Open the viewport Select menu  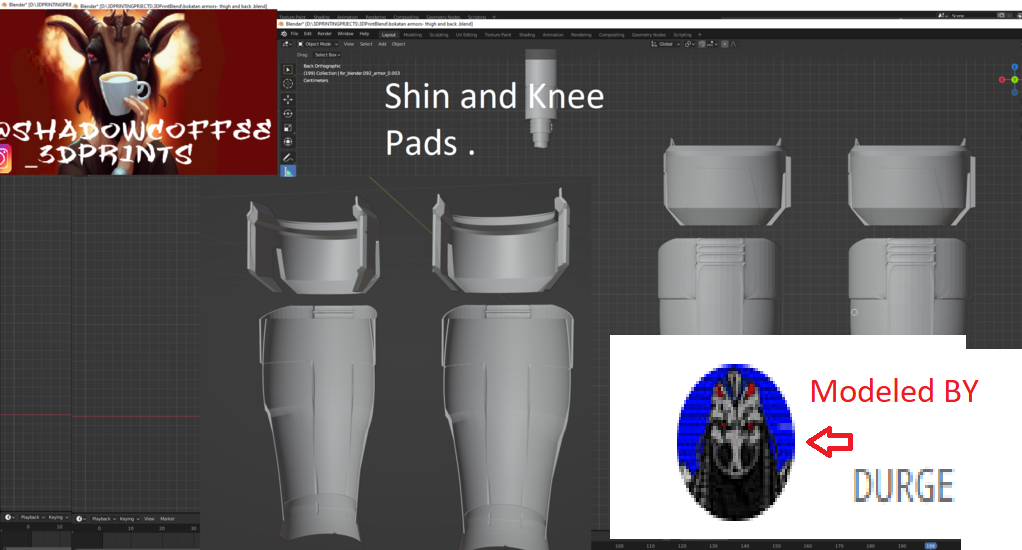click(366, 44)
